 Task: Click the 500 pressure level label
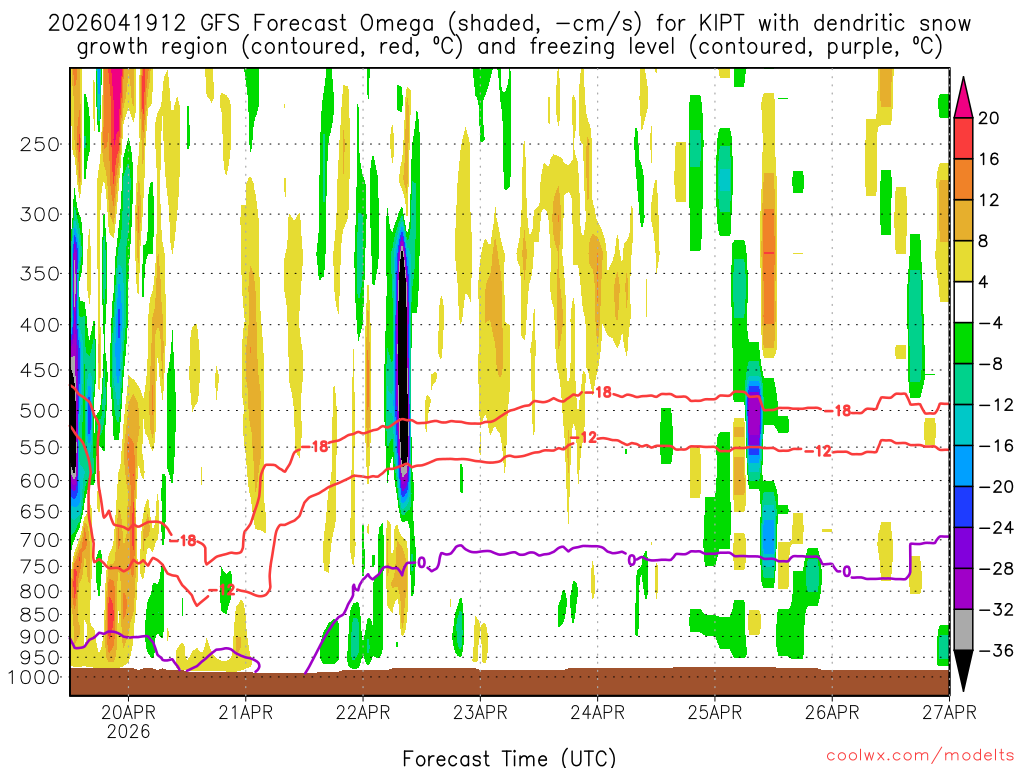click(40, 411)
